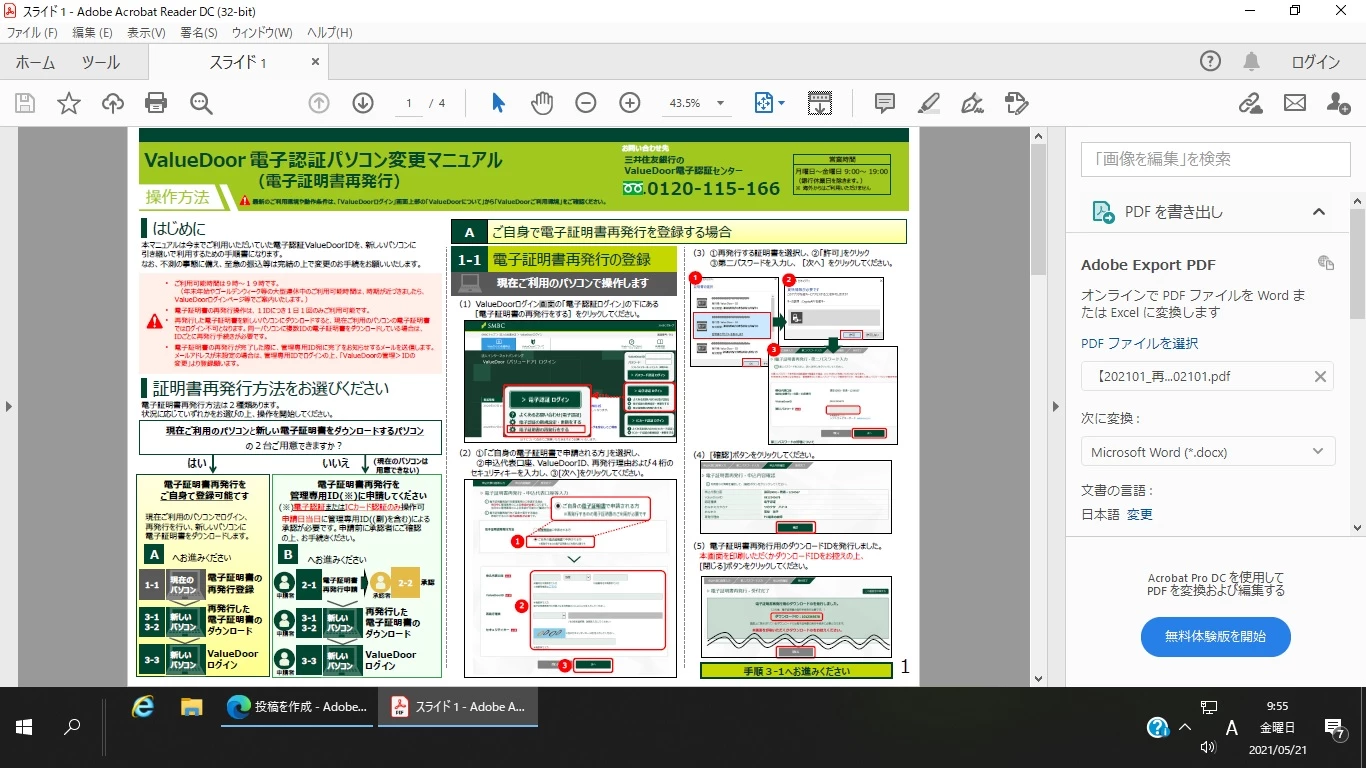This screenshot has height=768, width=1366.
Task: Switch to the Edge 投稿を作成 taskbar window
Action: coord(298,707)
